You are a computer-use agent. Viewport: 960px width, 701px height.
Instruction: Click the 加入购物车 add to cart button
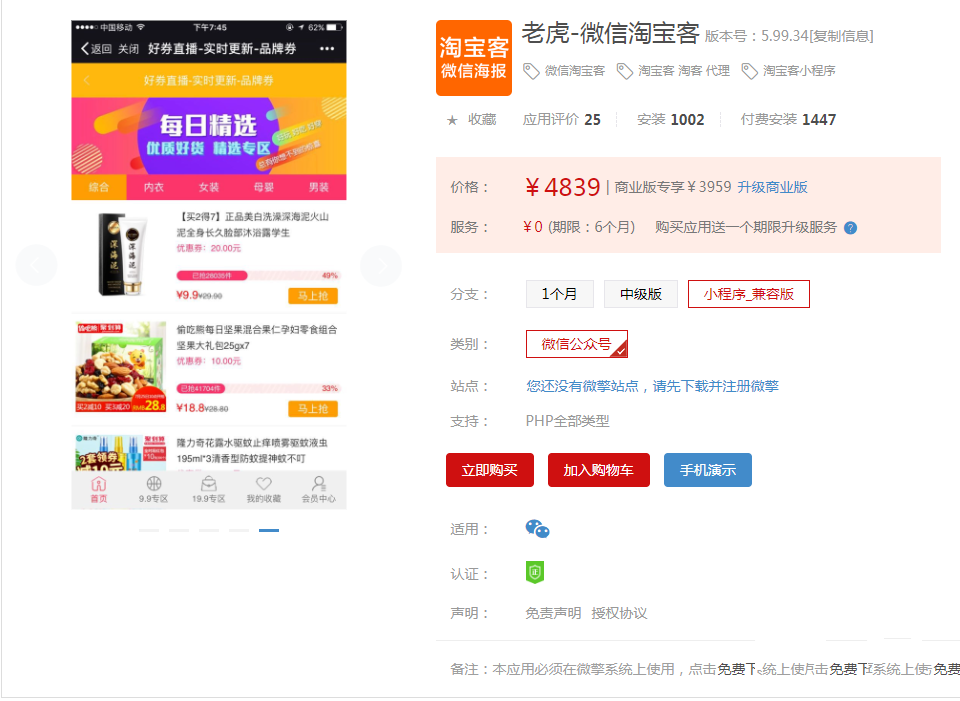[599, 470]
